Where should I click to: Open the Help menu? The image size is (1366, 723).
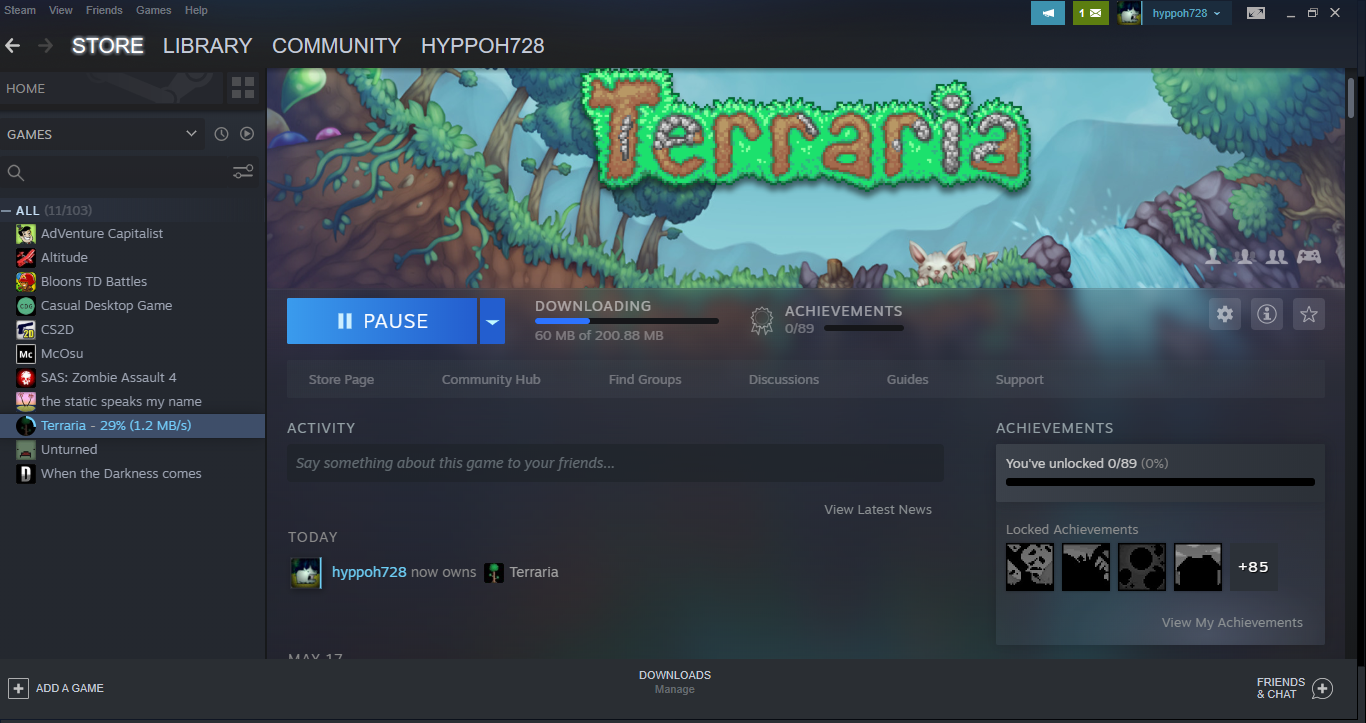click(x=196, y=10)
